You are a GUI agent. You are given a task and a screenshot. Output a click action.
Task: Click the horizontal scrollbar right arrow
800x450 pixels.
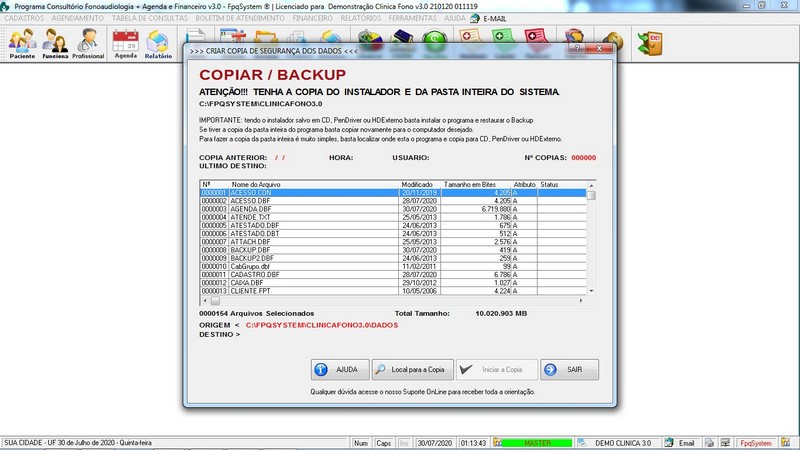(x=581, y=301)
